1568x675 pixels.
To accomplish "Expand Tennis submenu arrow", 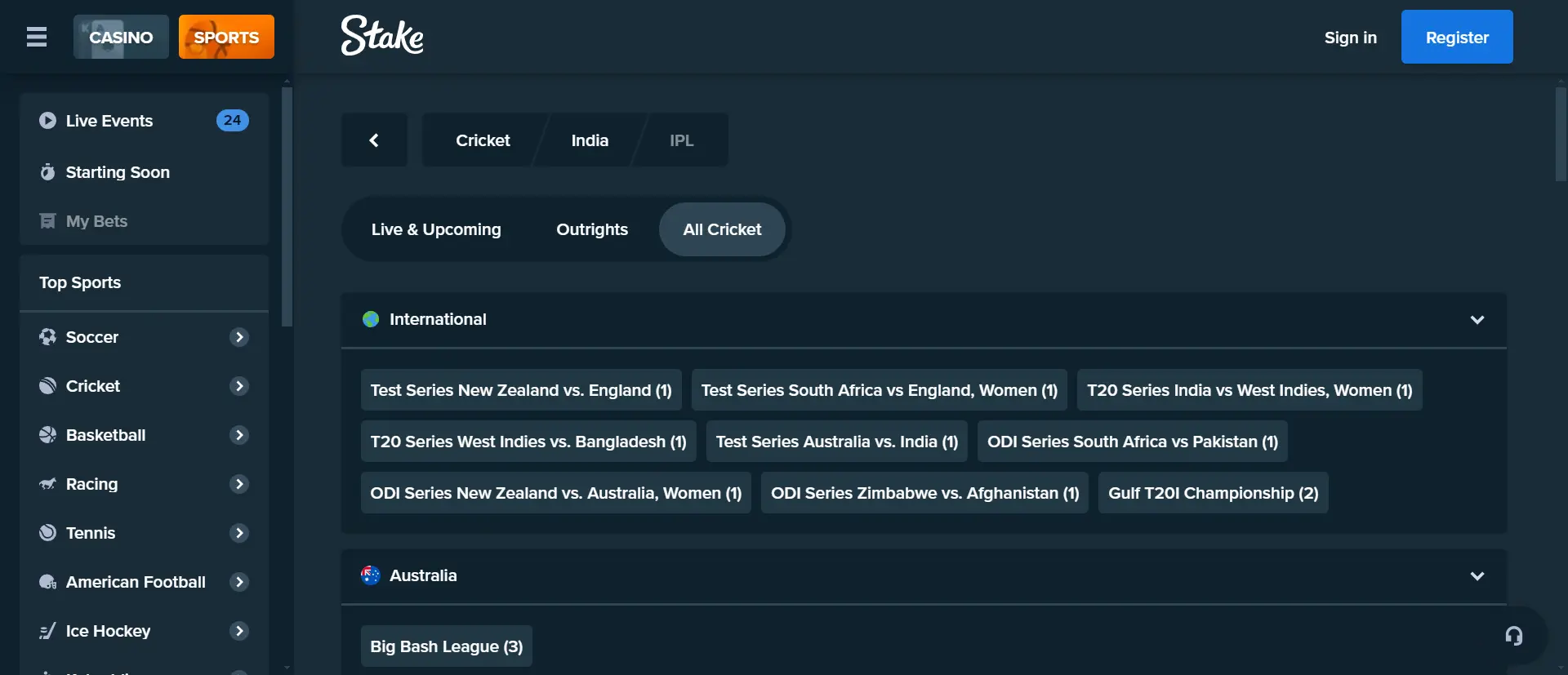I will (239, 533).
